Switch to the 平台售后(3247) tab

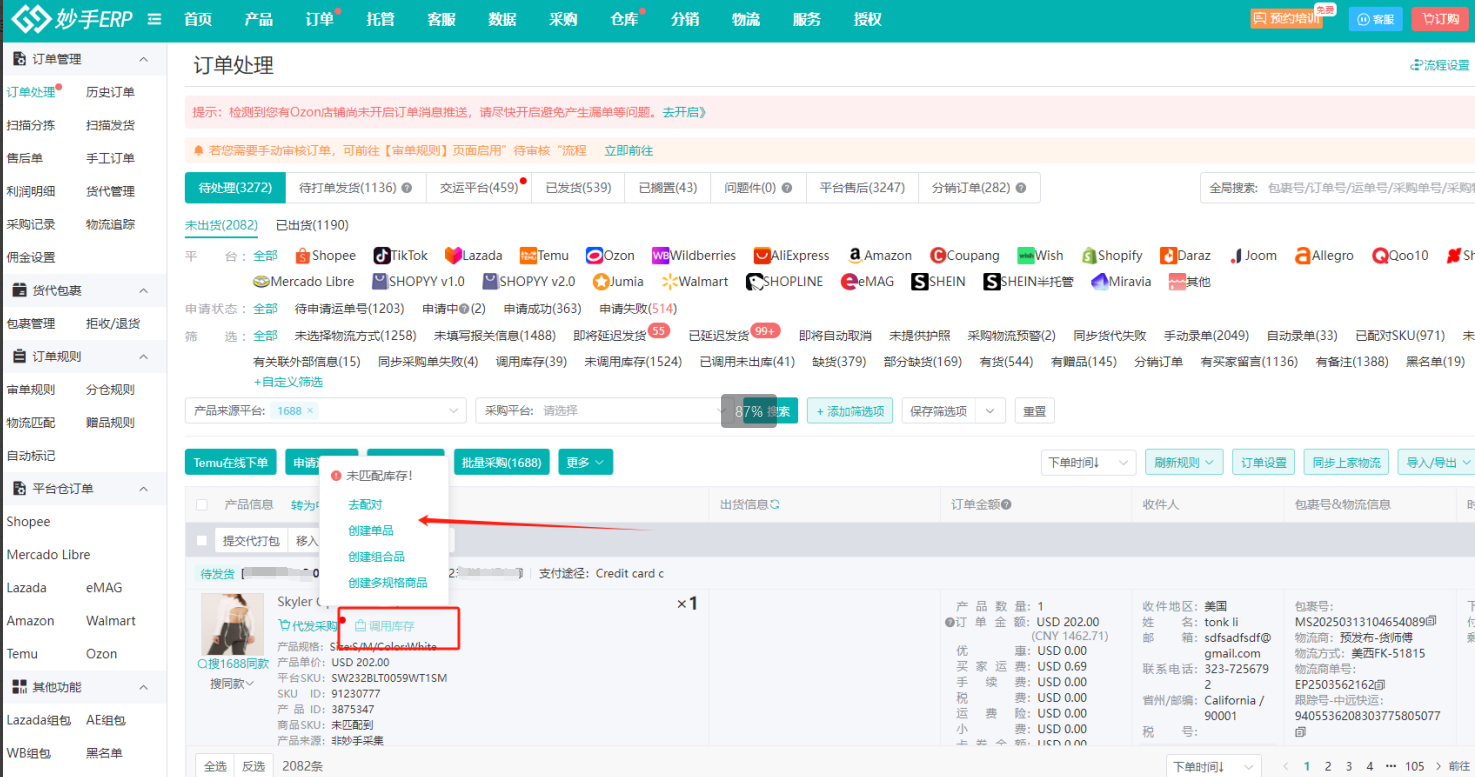(x=862, y=188)
